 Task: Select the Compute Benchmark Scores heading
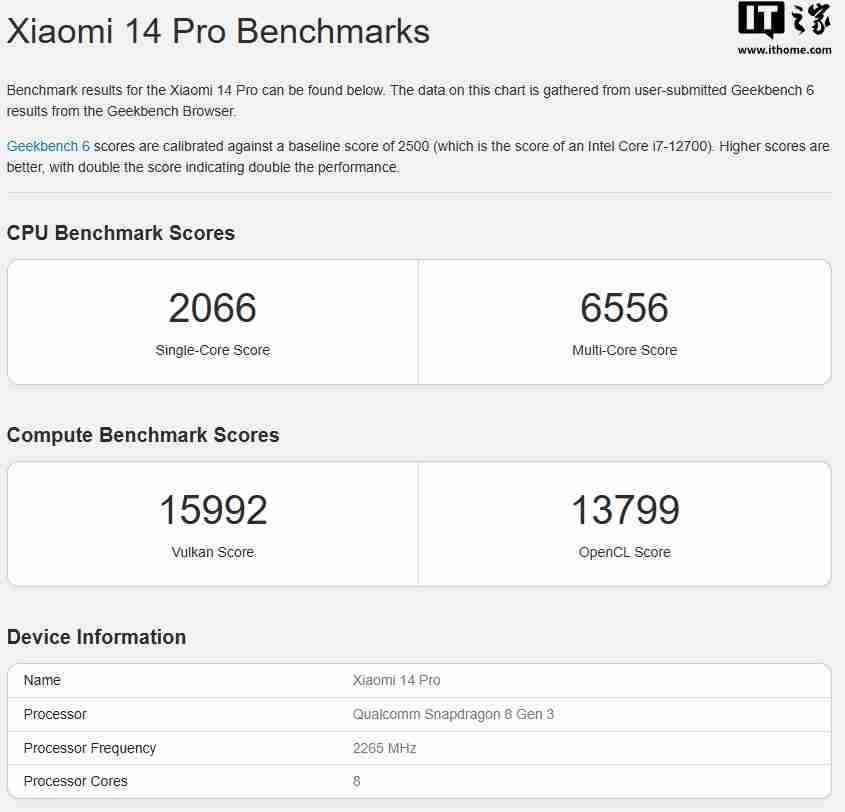click(x=145, y=435)
